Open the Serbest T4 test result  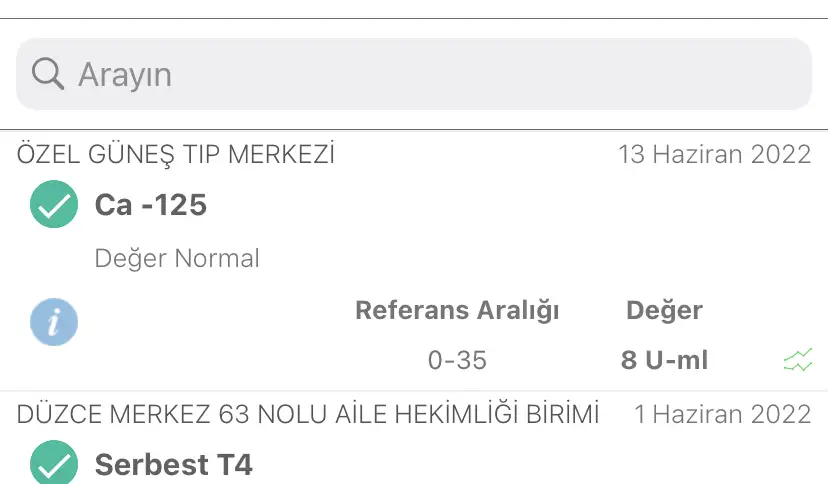[x=174, y=464]
